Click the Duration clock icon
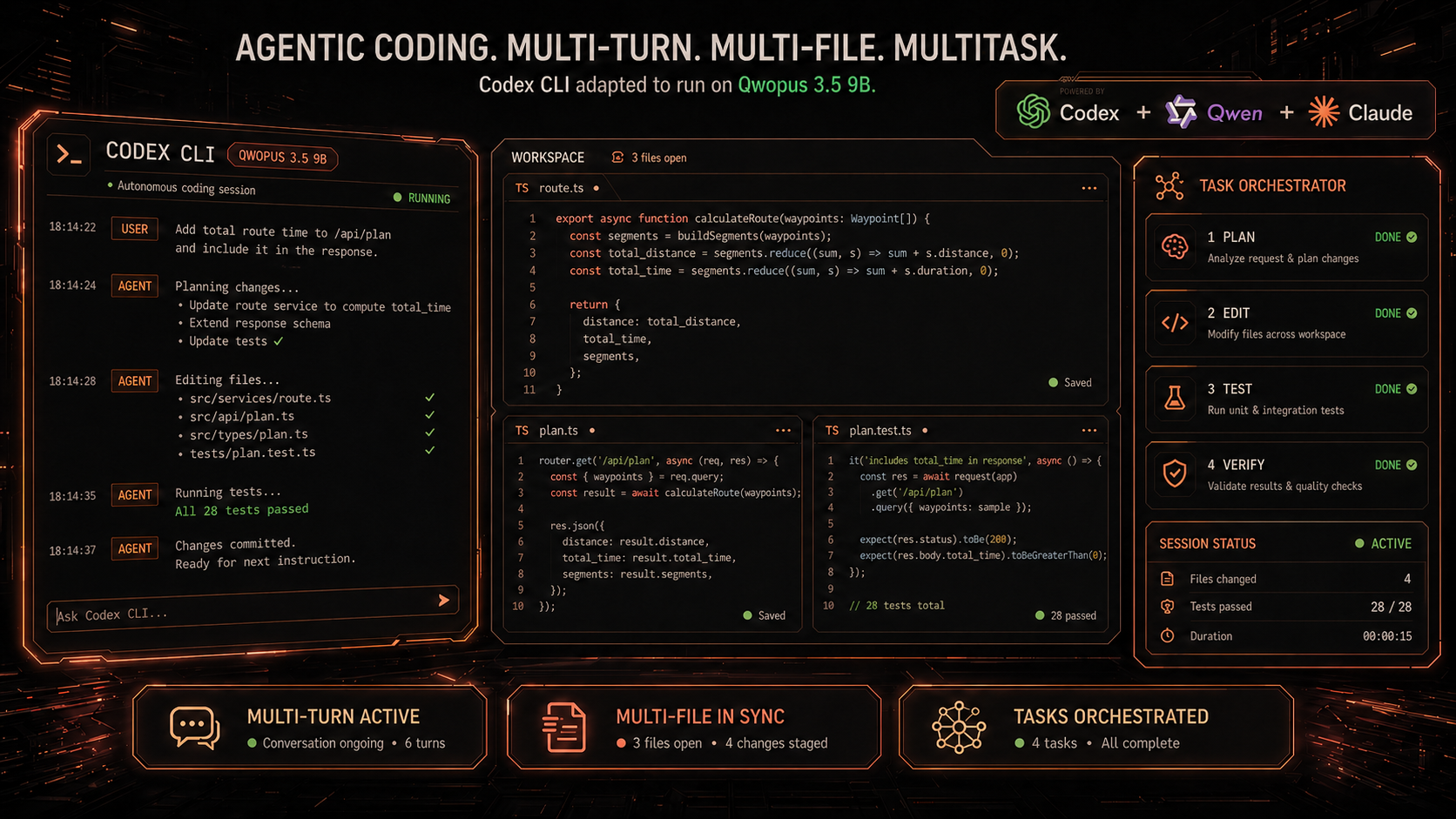This screenshot has height=819, width=1456. point(1167,635)
